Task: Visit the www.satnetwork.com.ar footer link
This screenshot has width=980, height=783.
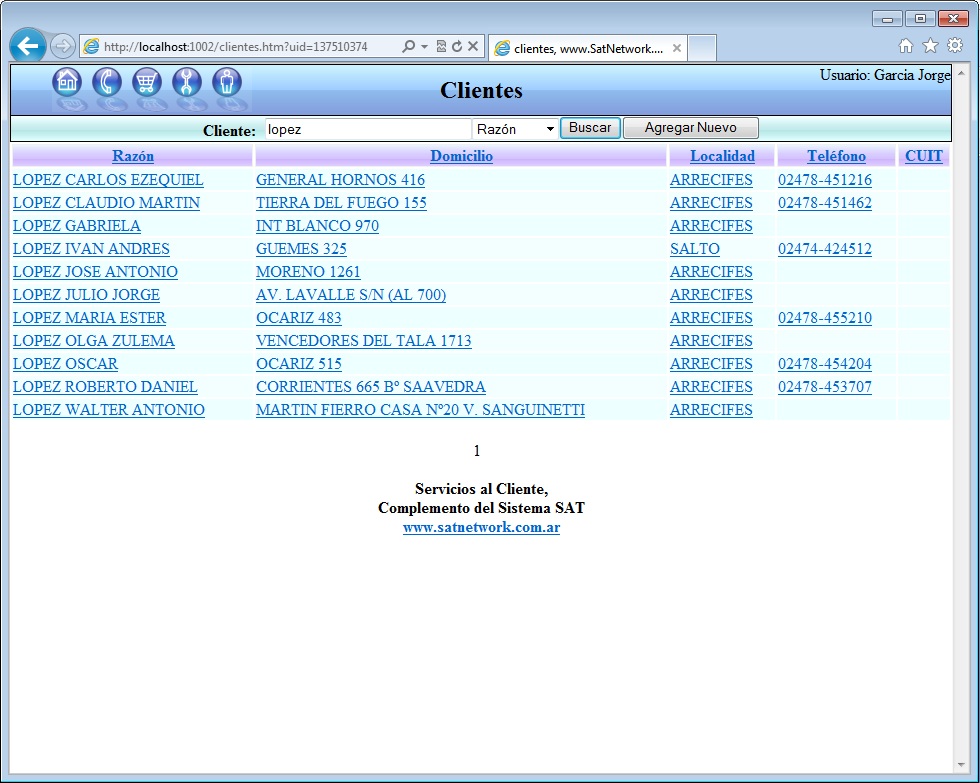Action: (x=481, y=528)
